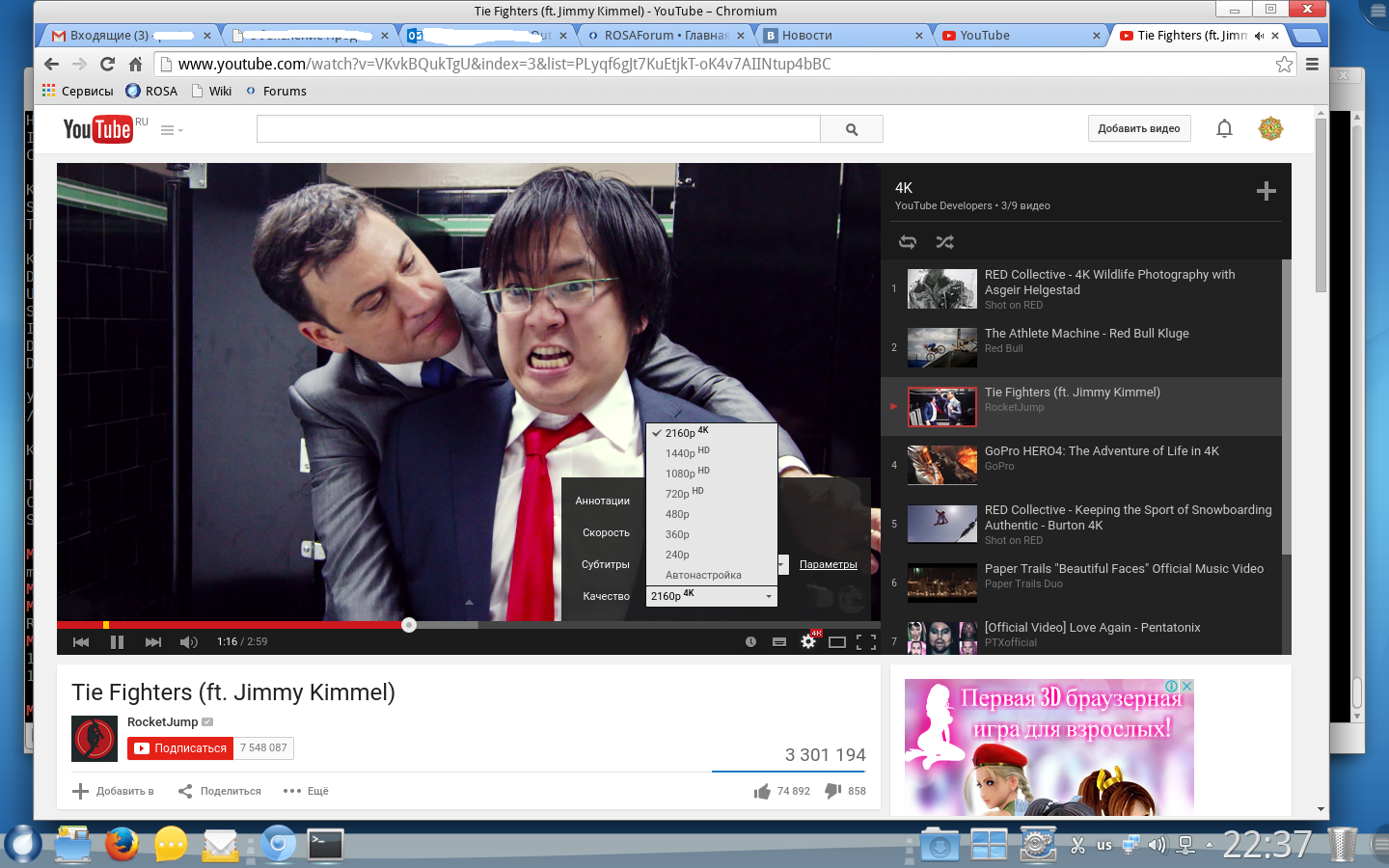Bookmark this page with the star

[x=1284, y=65]
